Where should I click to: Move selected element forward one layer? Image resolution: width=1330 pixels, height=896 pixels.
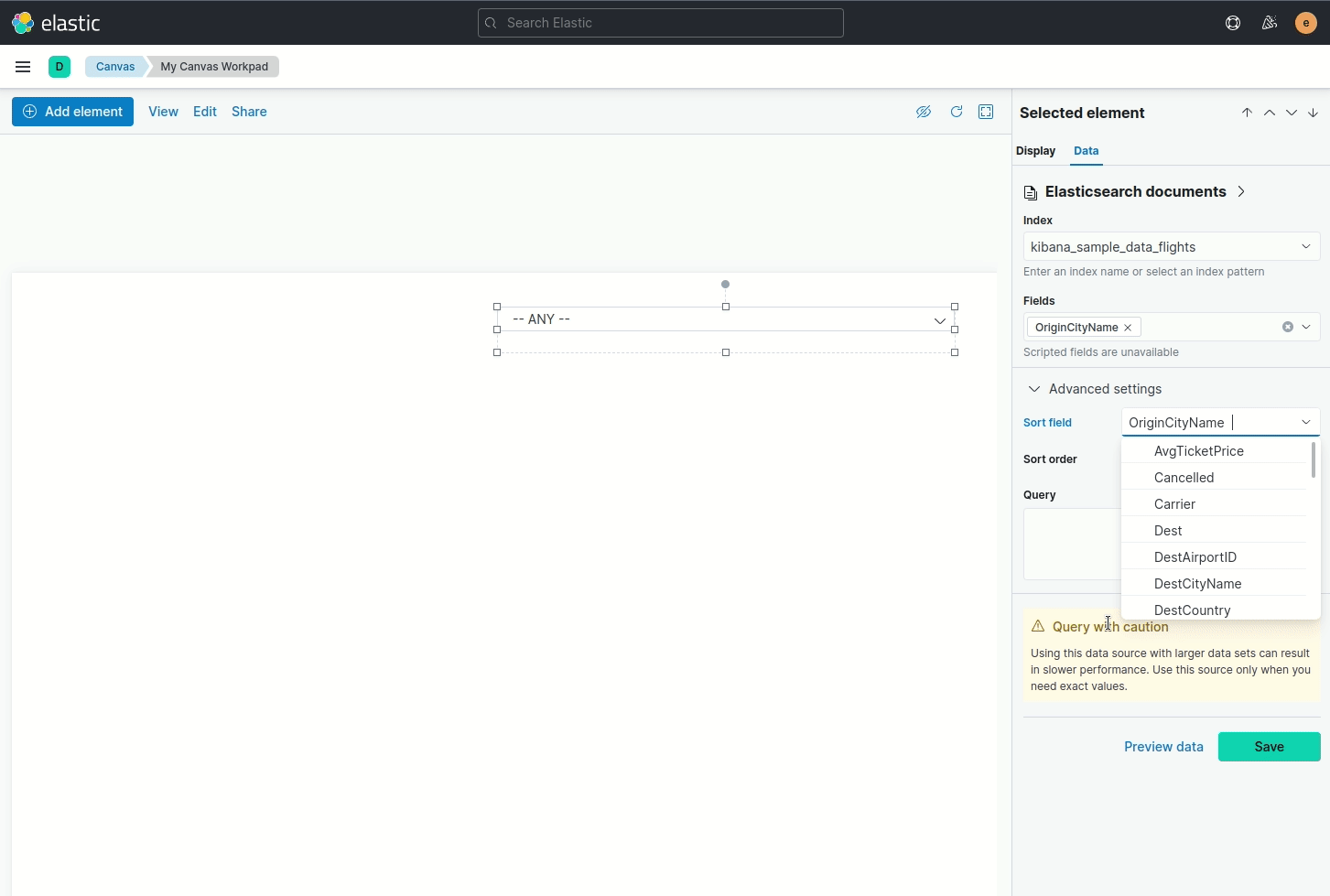tap(1270, 113)
